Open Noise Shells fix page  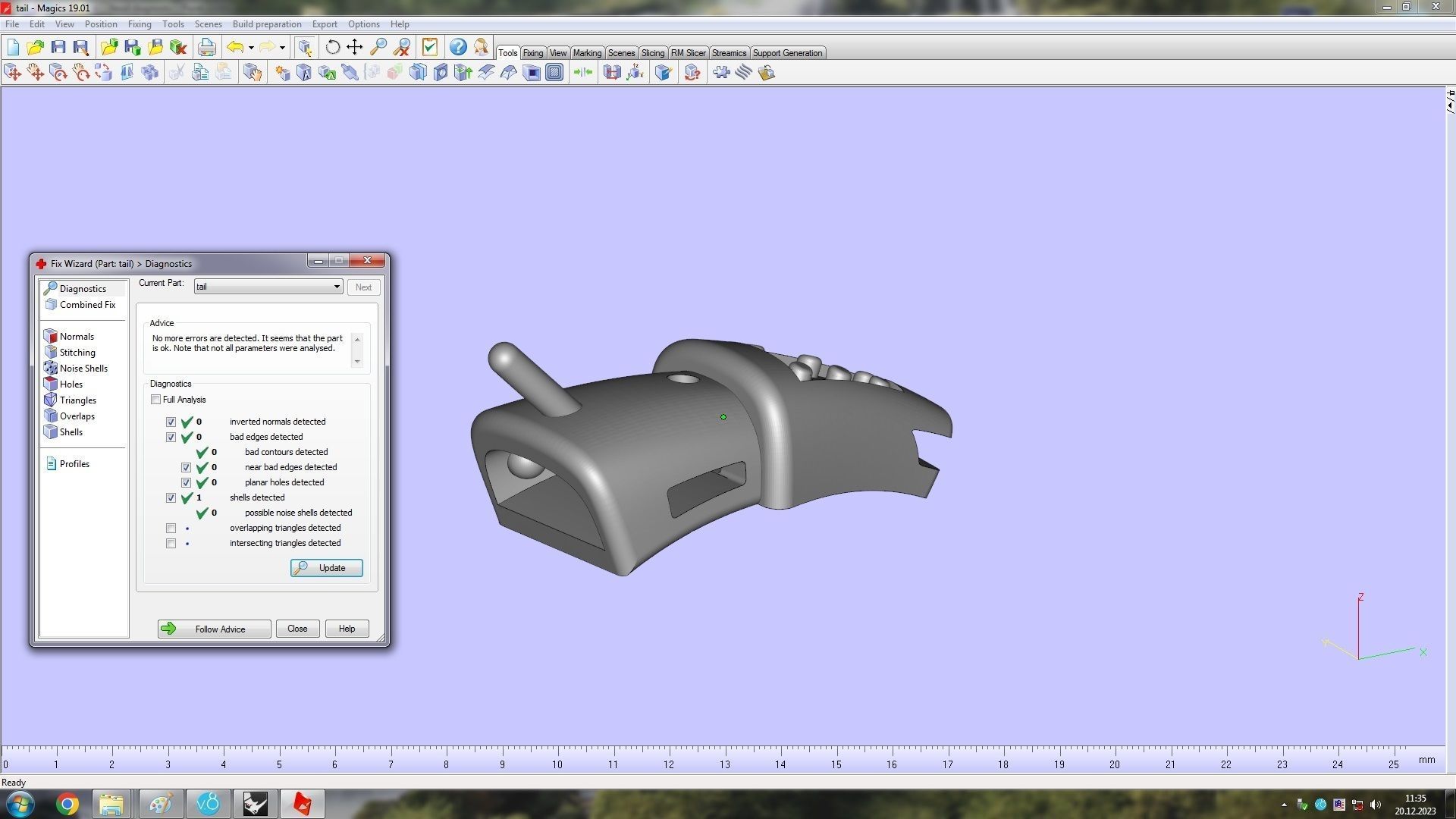click(83, 369)
